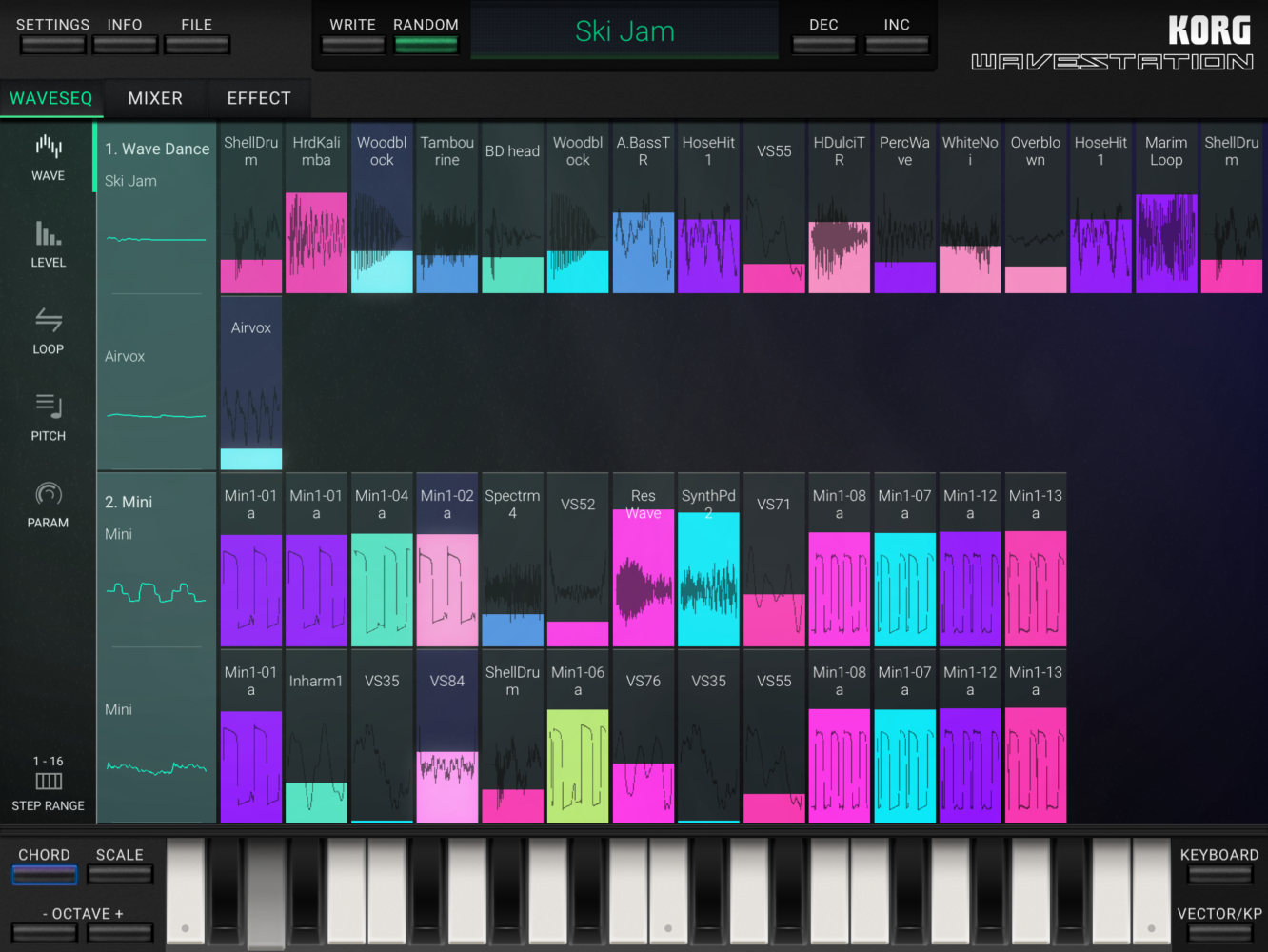Open the EFFECT tab
This screenshot has height=952, width=1268.
point(259,98)
